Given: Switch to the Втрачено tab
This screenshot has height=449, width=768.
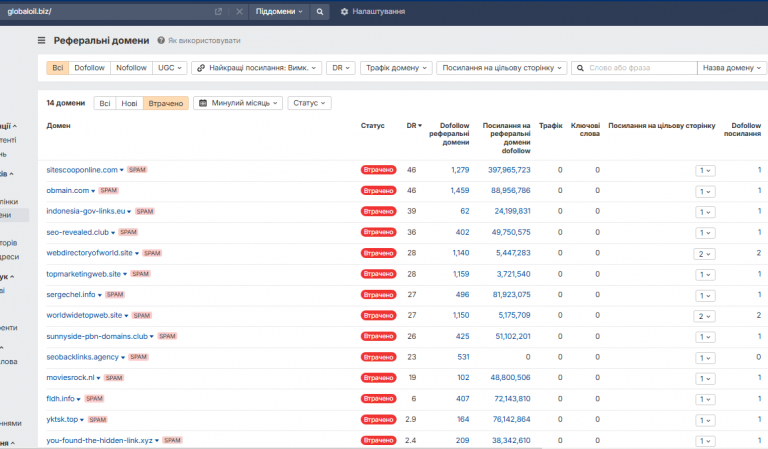Looking at the screenshot, I should (x=166, y=103).
